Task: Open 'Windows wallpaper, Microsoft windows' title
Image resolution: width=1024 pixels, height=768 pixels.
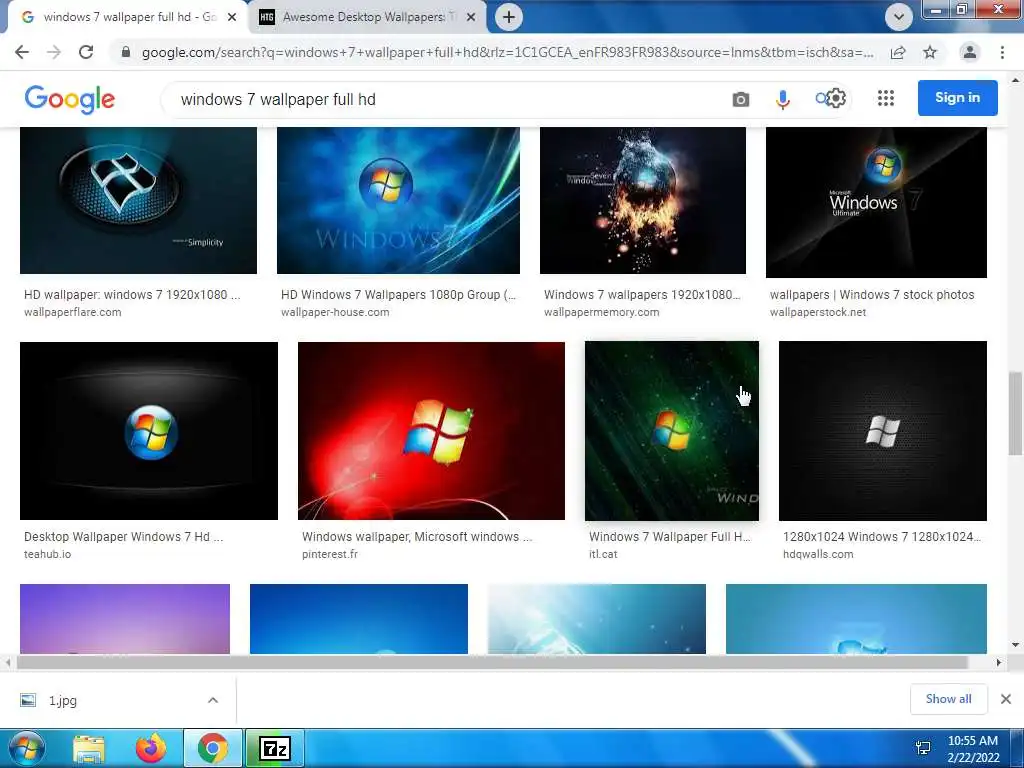Action: [x=417, y=537]
